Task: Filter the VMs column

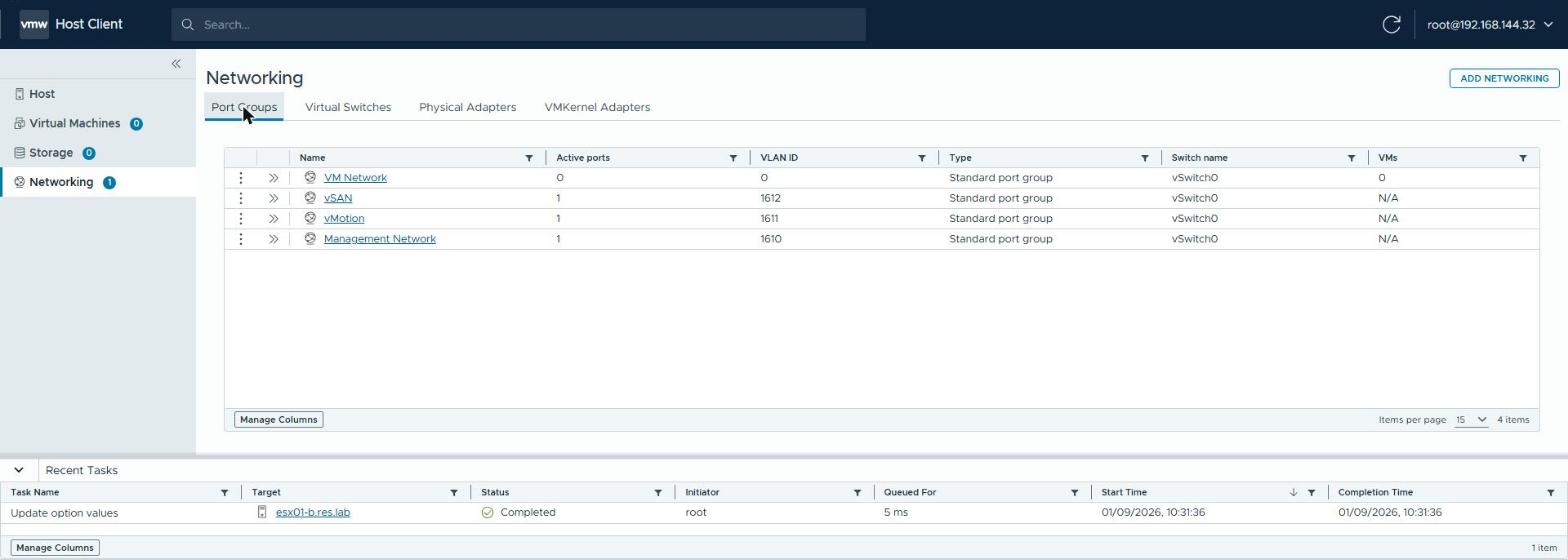Action: point(1523,158)
